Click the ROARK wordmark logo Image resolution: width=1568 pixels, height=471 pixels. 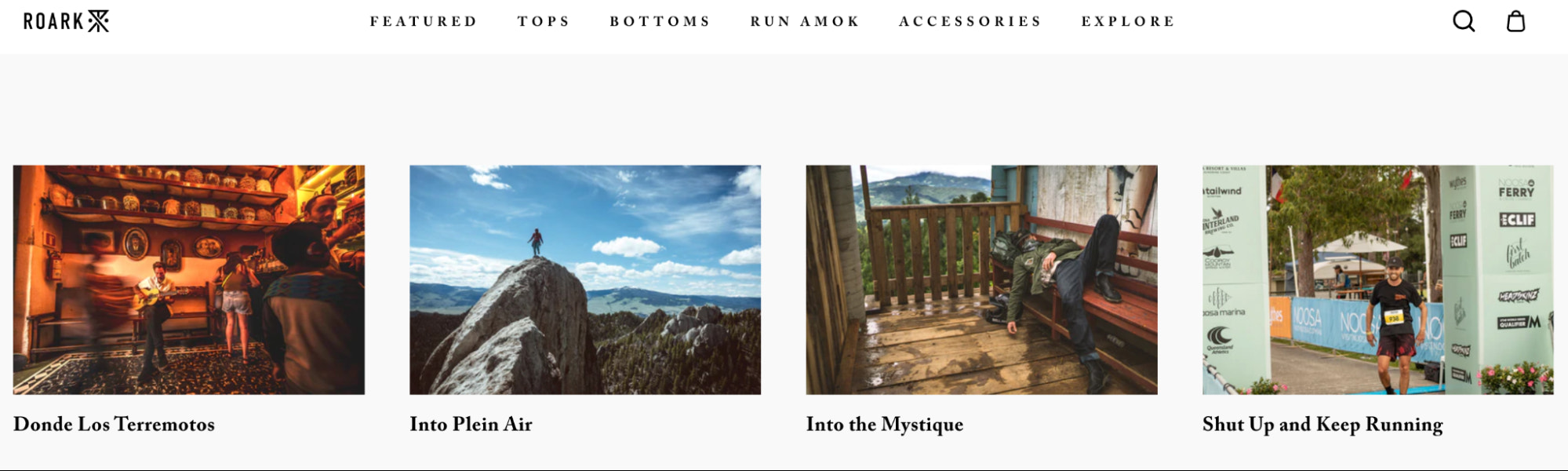coord(53,21)
